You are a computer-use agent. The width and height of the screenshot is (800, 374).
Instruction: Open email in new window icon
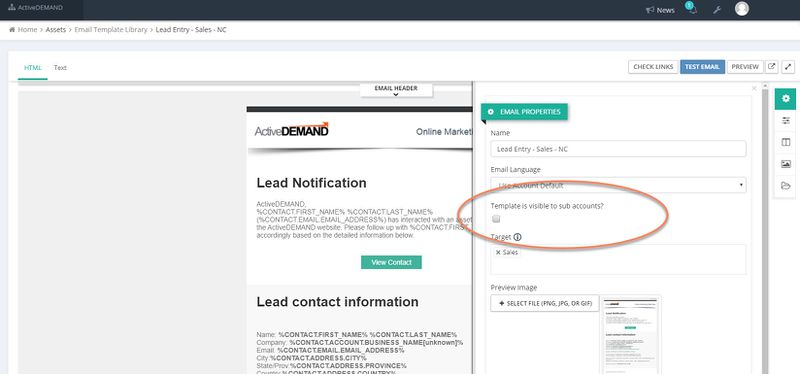point(772,67)
